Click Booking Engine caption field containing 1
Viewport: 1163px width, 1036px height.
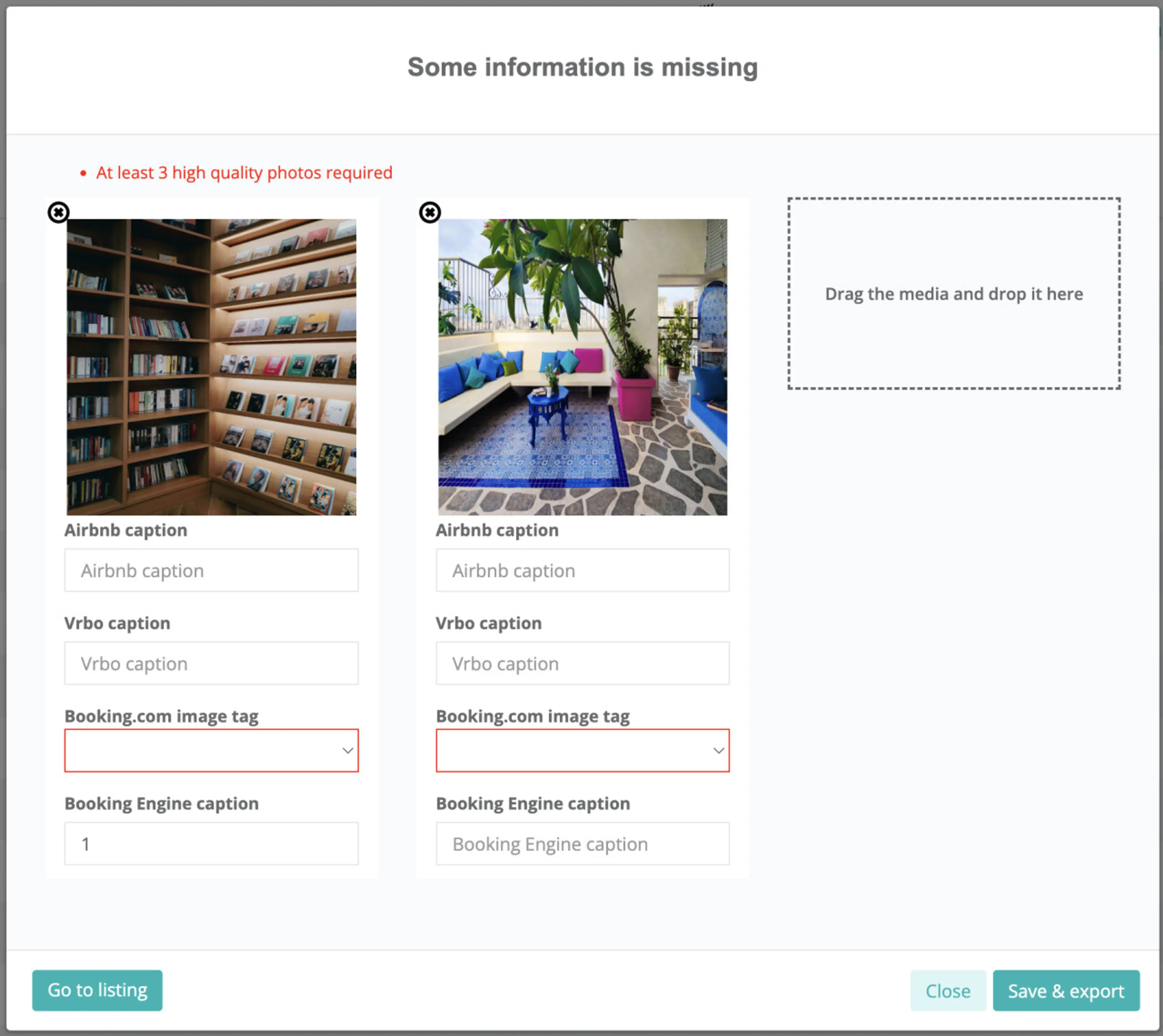211,844
